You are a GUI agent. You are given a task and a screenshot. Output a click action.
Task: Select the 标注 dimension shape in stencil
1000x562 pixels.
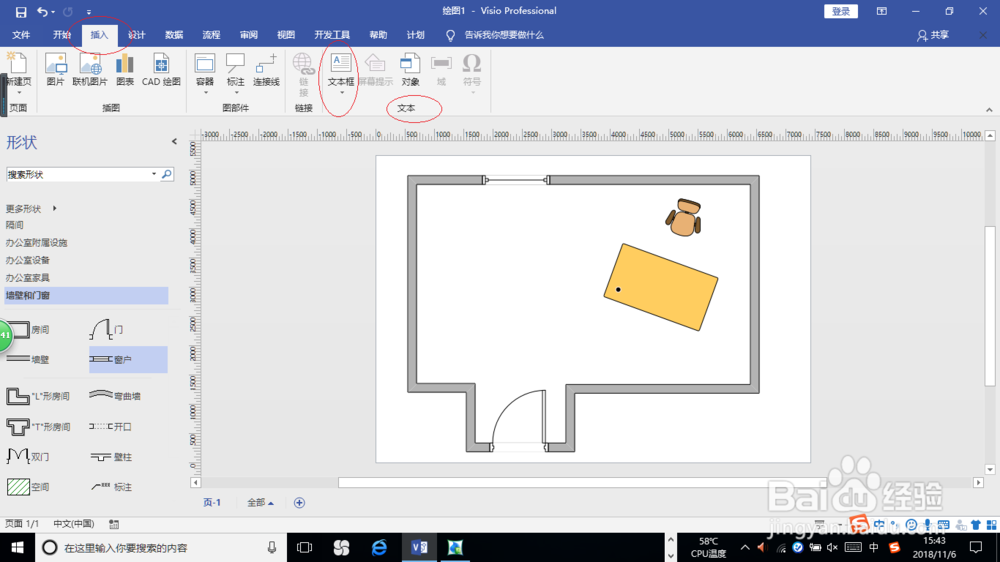[111, 487]
